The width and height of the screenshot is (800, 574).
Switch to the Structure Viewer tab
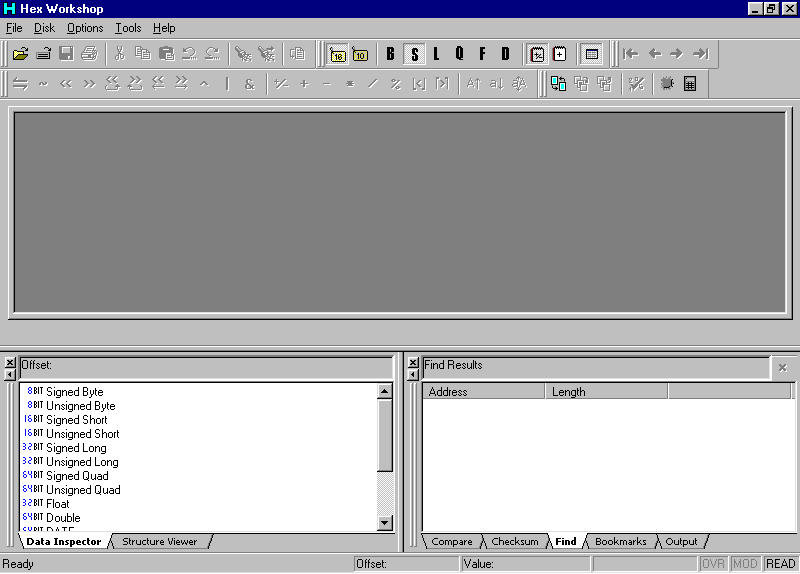(160, 542)
